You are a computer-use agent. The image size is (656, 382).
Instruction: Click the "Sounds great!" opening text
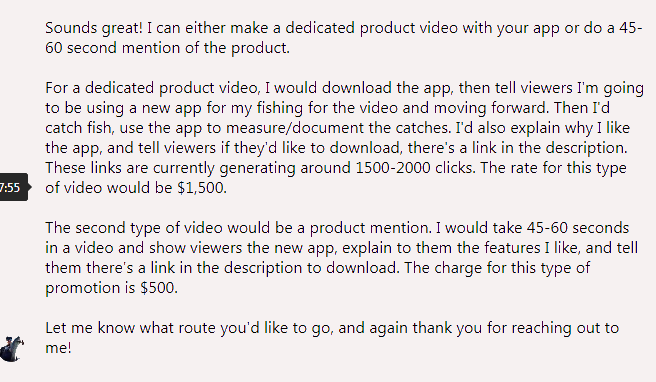94,28
